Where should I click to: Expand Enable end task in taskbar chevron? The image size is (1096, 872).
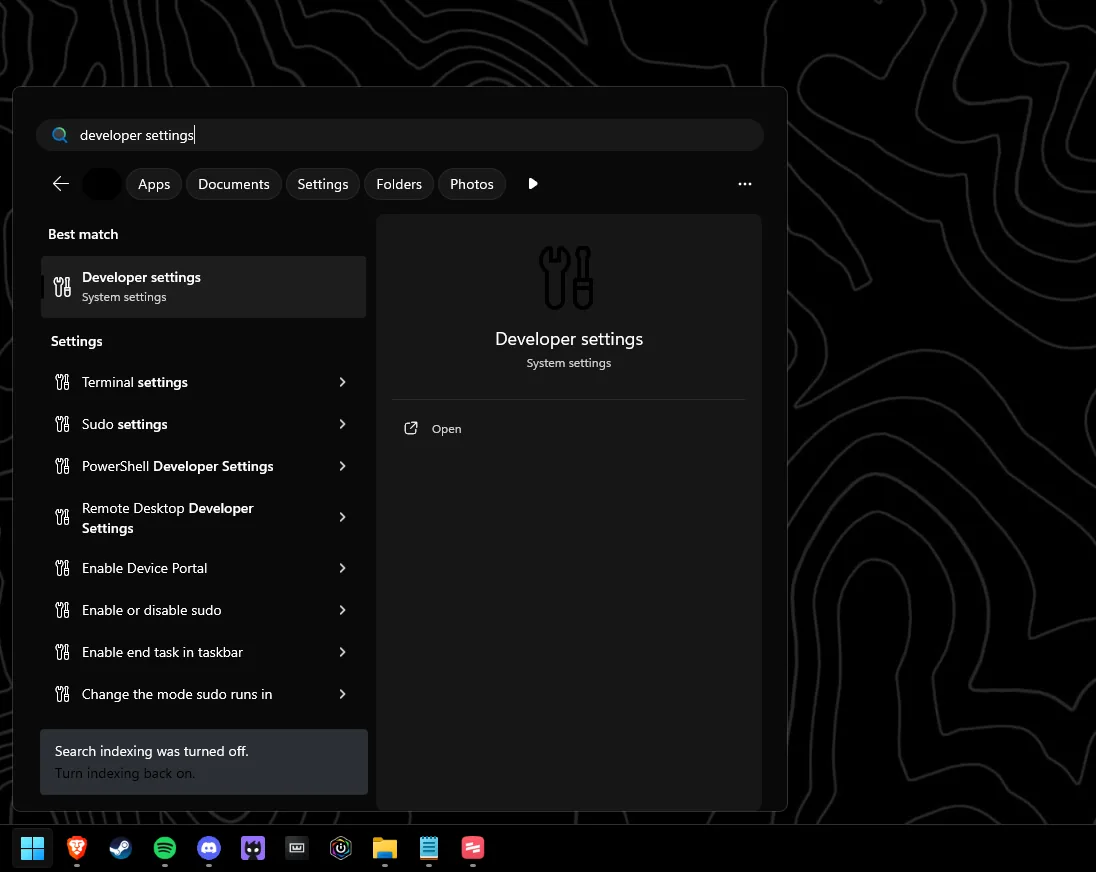342,652
